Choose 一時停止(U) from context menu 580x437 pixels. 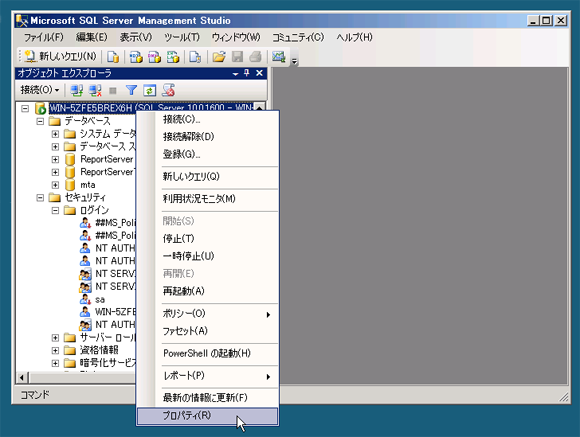[x=208, y=256]
